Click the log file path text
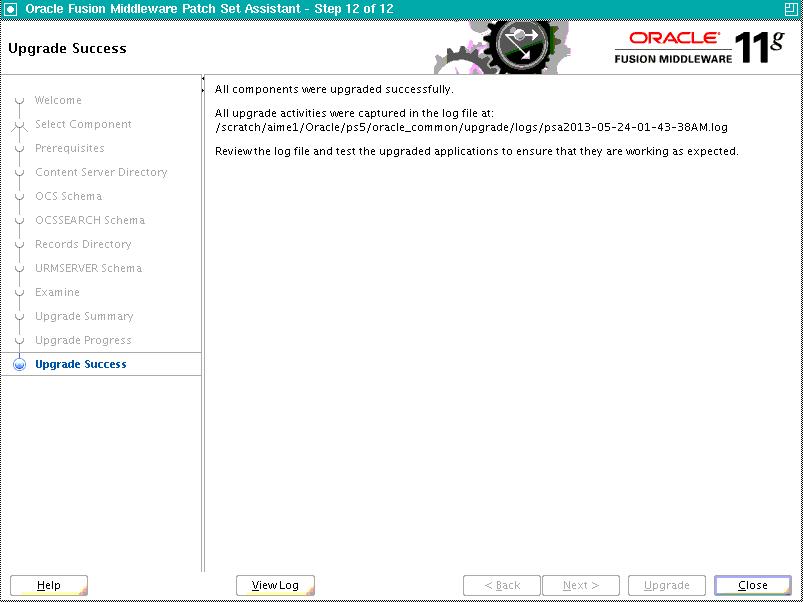This screenshot has height=602, width=803. coord(471,127)
